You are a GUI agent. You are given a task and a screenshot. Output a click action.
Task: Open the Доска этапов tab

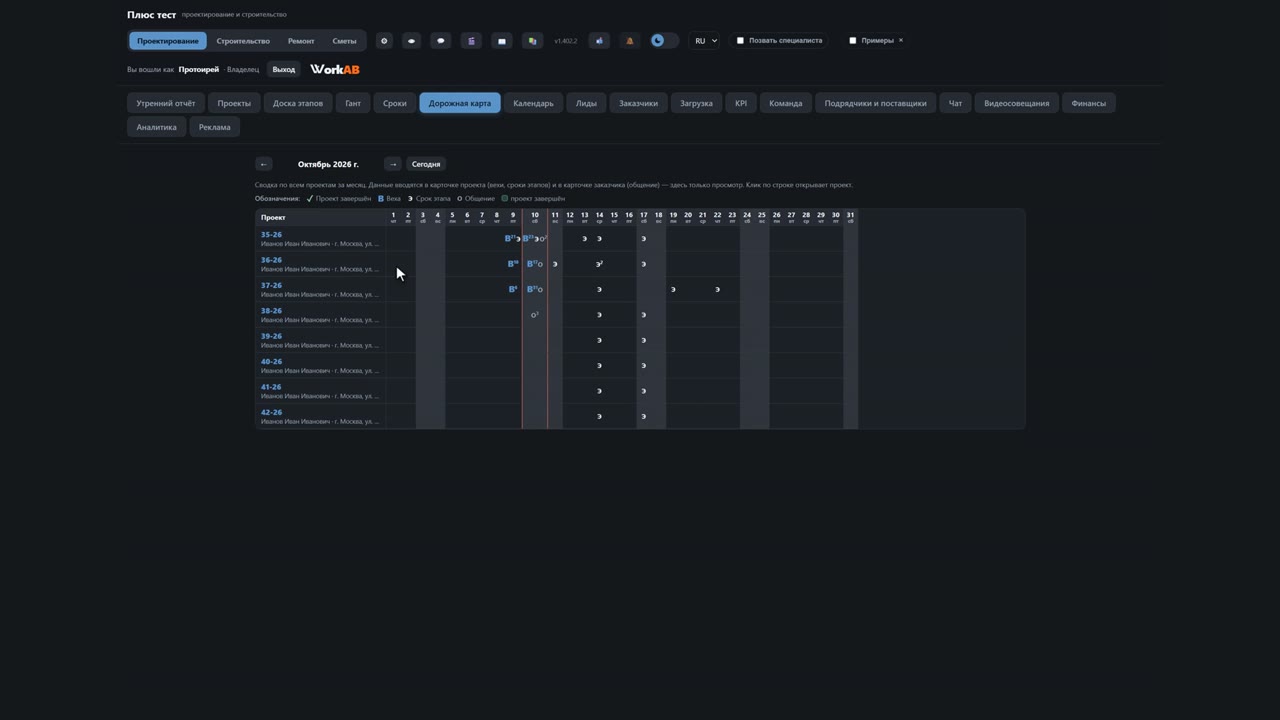pyautogui.click(x=298, y=103)
